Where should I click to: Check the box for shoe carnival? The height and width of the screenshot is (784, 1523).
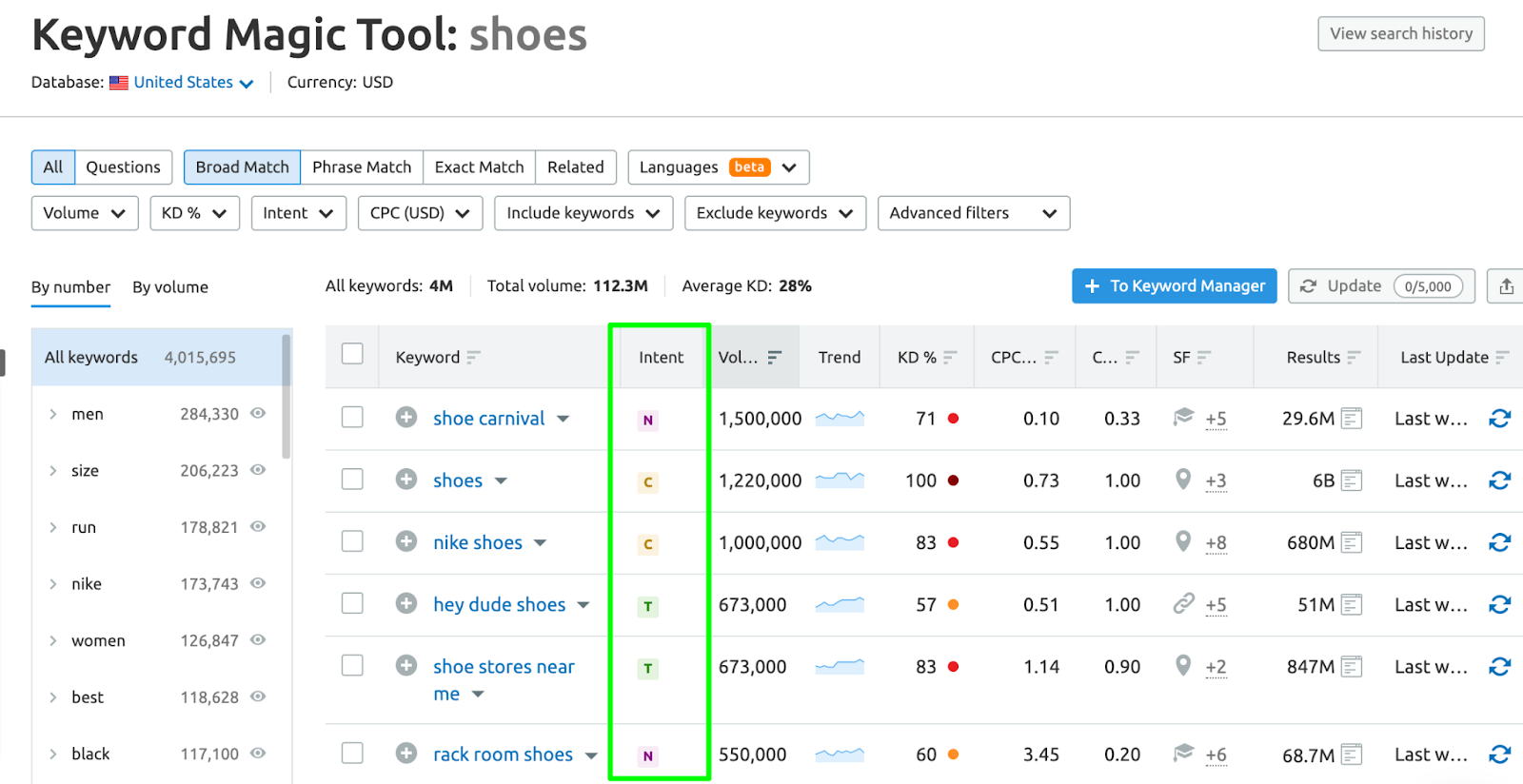click(352, 417)
